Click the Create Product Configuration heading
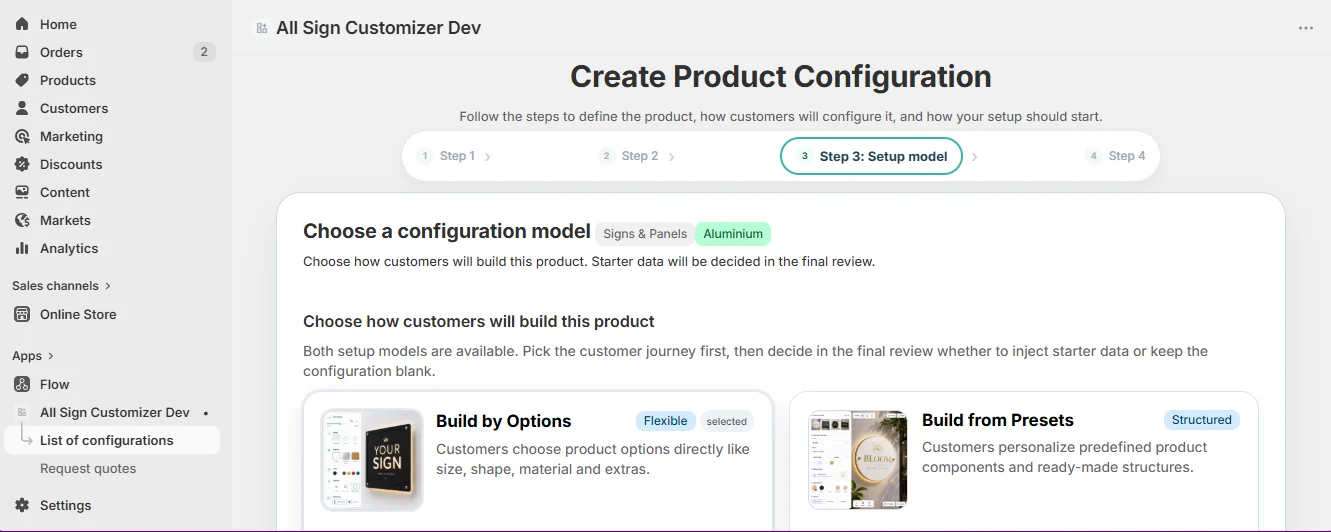The height and width of the screenshot is (532, 1331). pos(781,77)
